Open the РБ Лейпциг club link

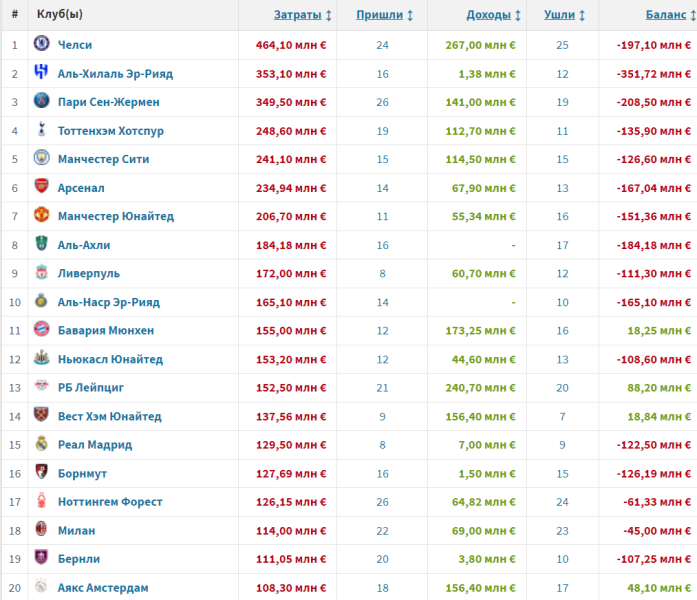tap(91, 387)
